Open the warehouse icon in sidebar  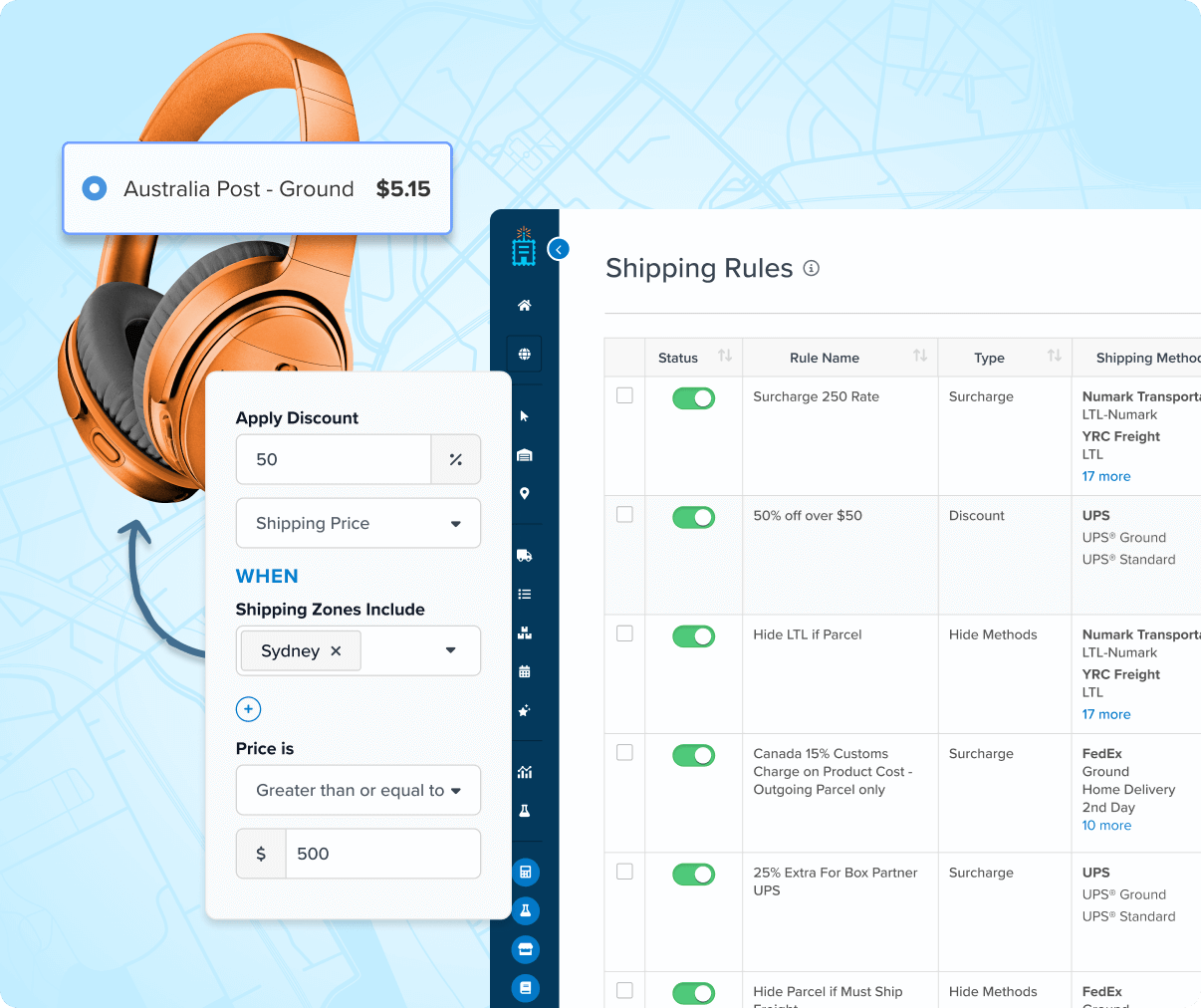(x=524, y=455)
